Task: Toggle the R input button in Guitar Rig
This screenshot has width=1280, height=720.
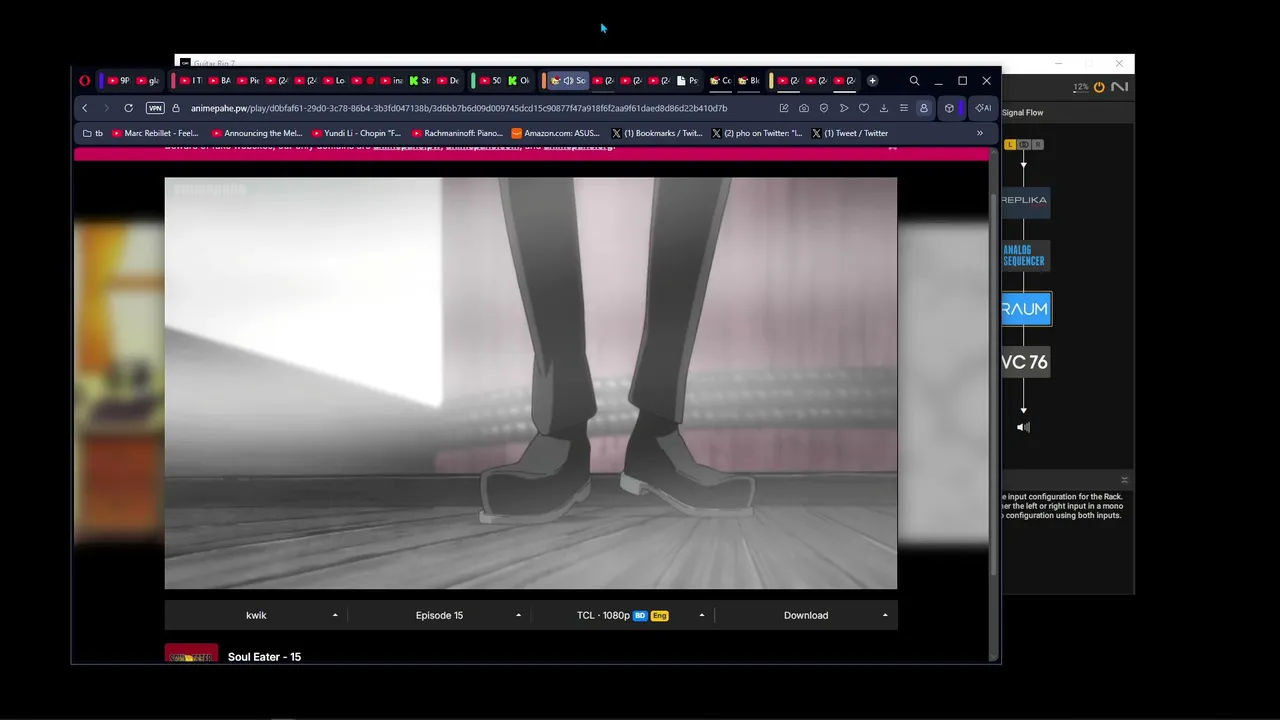Action: point(1037,145)
